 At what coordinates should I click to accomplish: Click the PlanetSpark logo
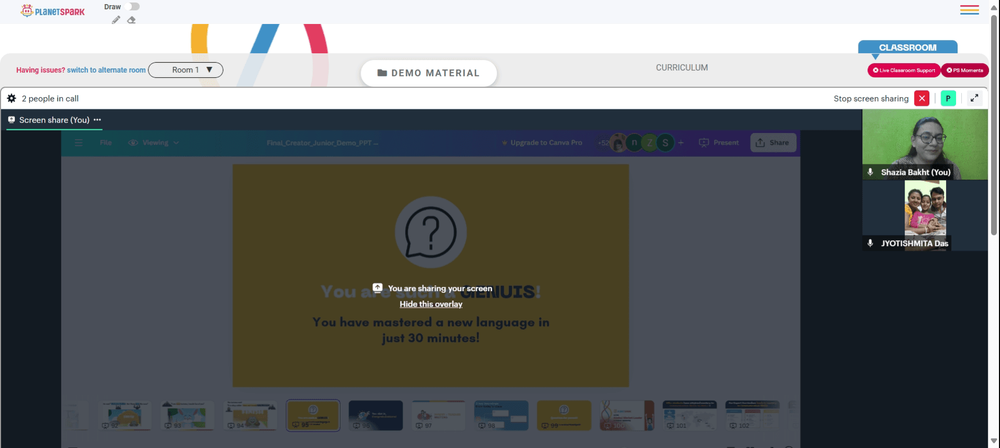tap(53, 11)
